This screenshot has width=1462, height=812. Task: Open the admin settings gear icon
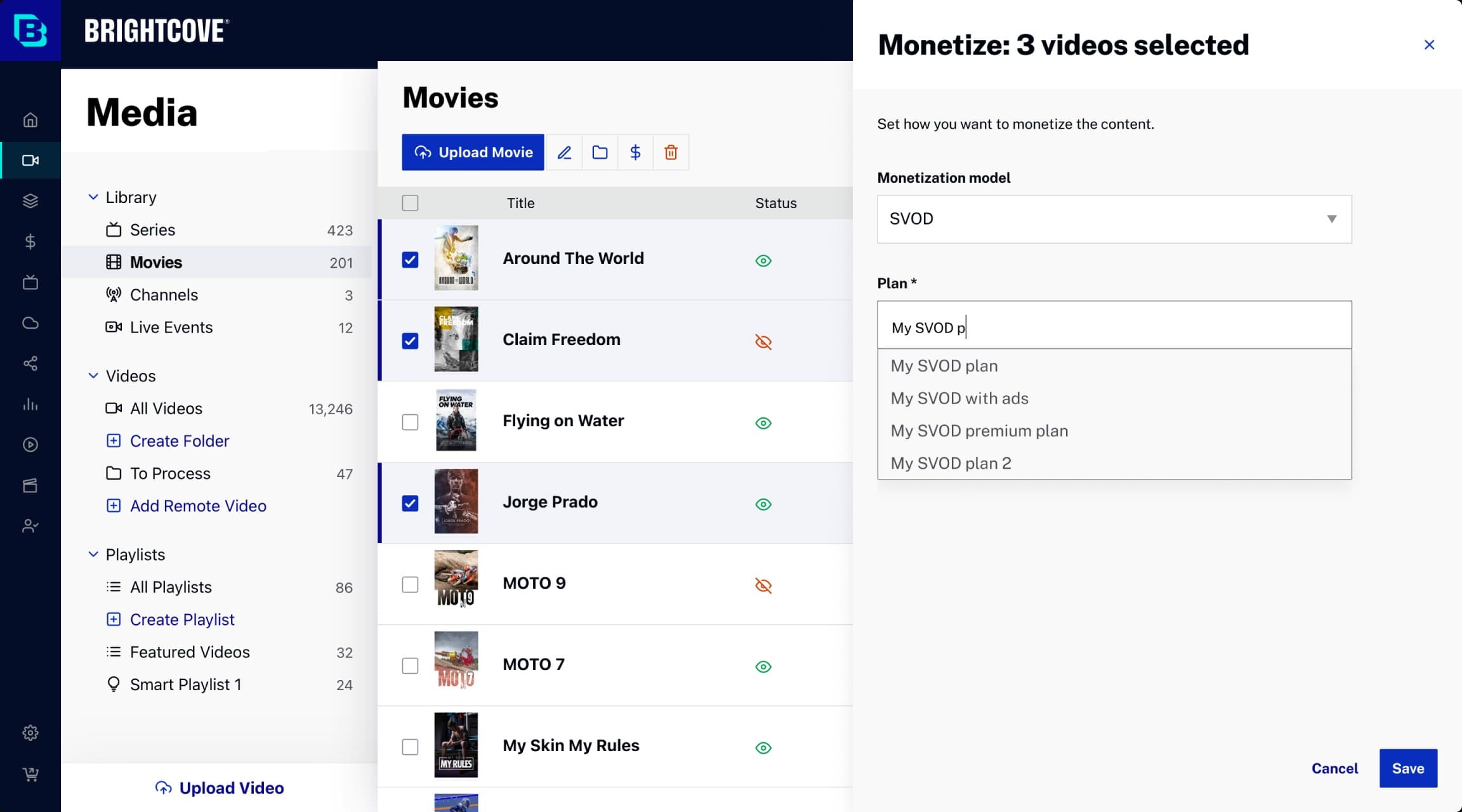tap(30, 733)
